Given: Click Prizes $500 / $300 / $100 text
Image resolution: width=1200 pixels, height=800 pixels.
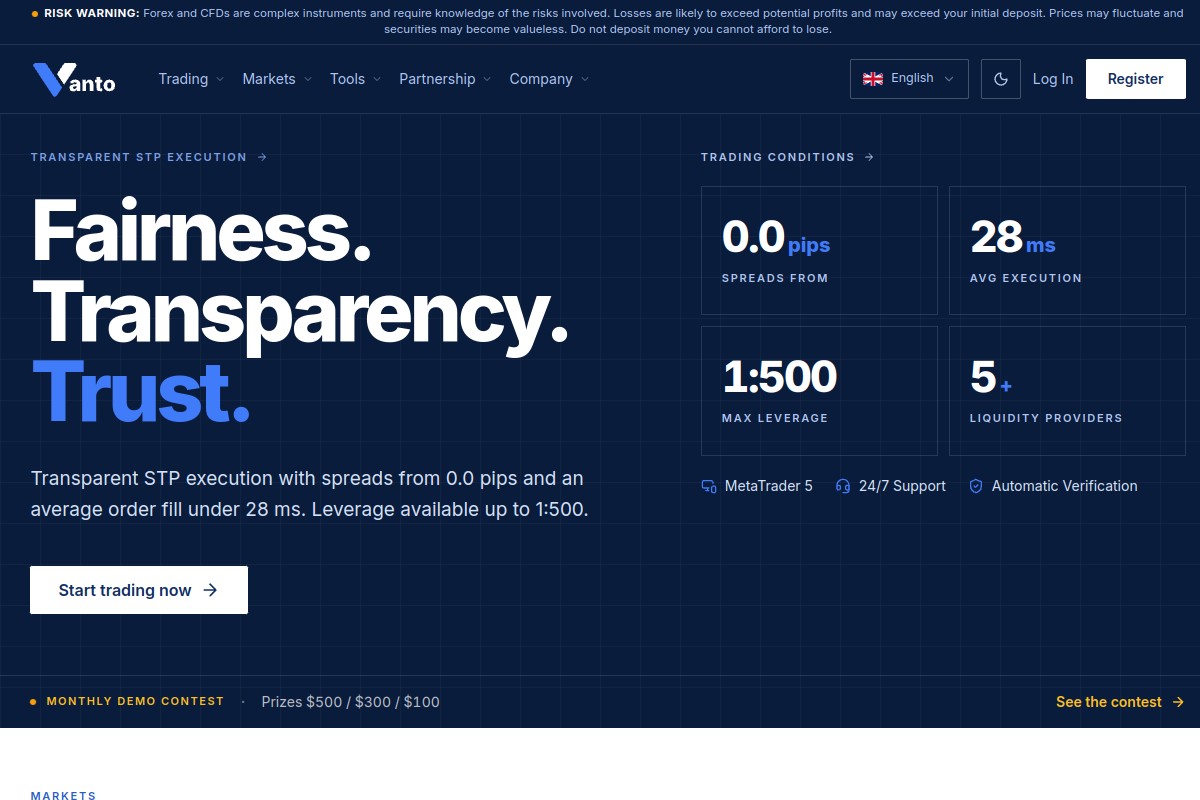Looking at the screenshot, I should 350,702.
